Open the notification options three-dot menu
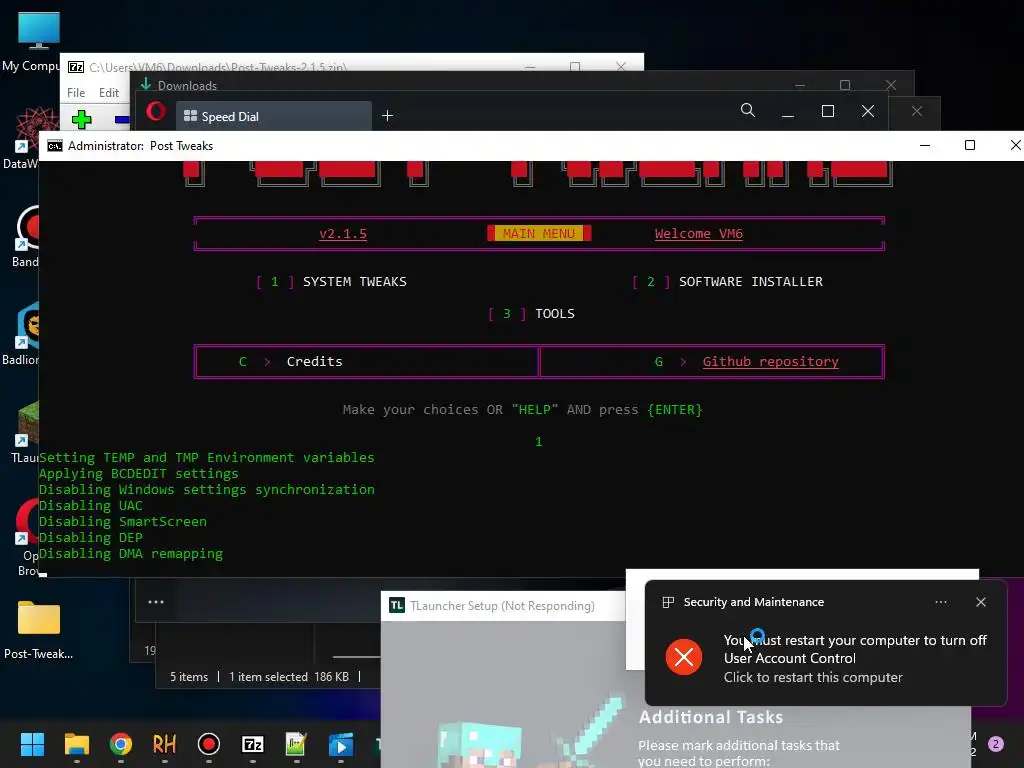 941,602
